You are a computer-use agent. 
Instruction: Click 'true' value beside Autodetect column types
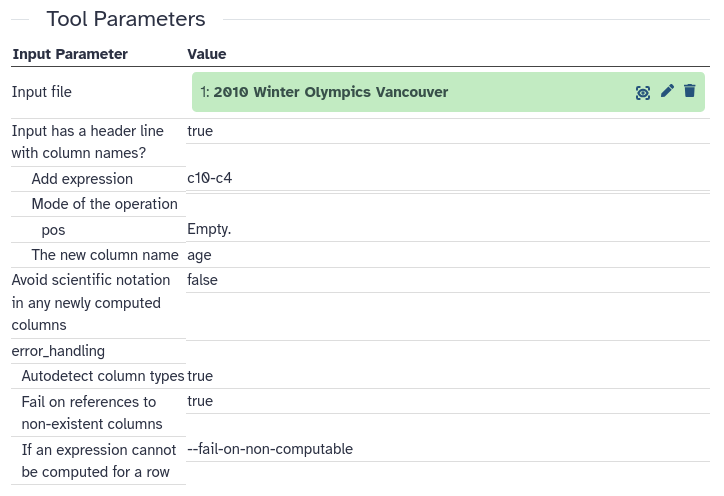(200, 376)
